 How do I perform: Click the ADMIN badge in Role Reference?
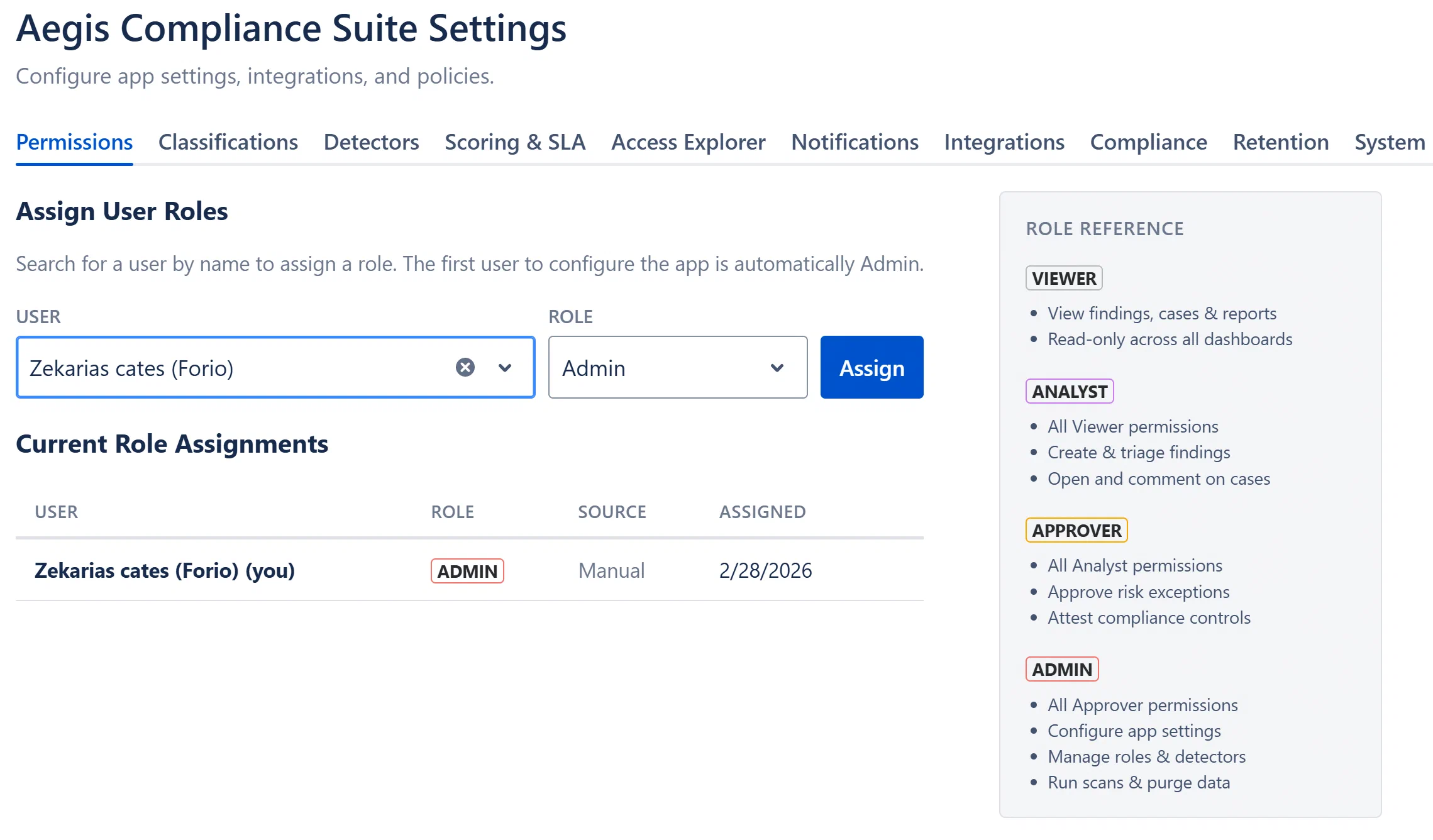(x=1062, y=669)
